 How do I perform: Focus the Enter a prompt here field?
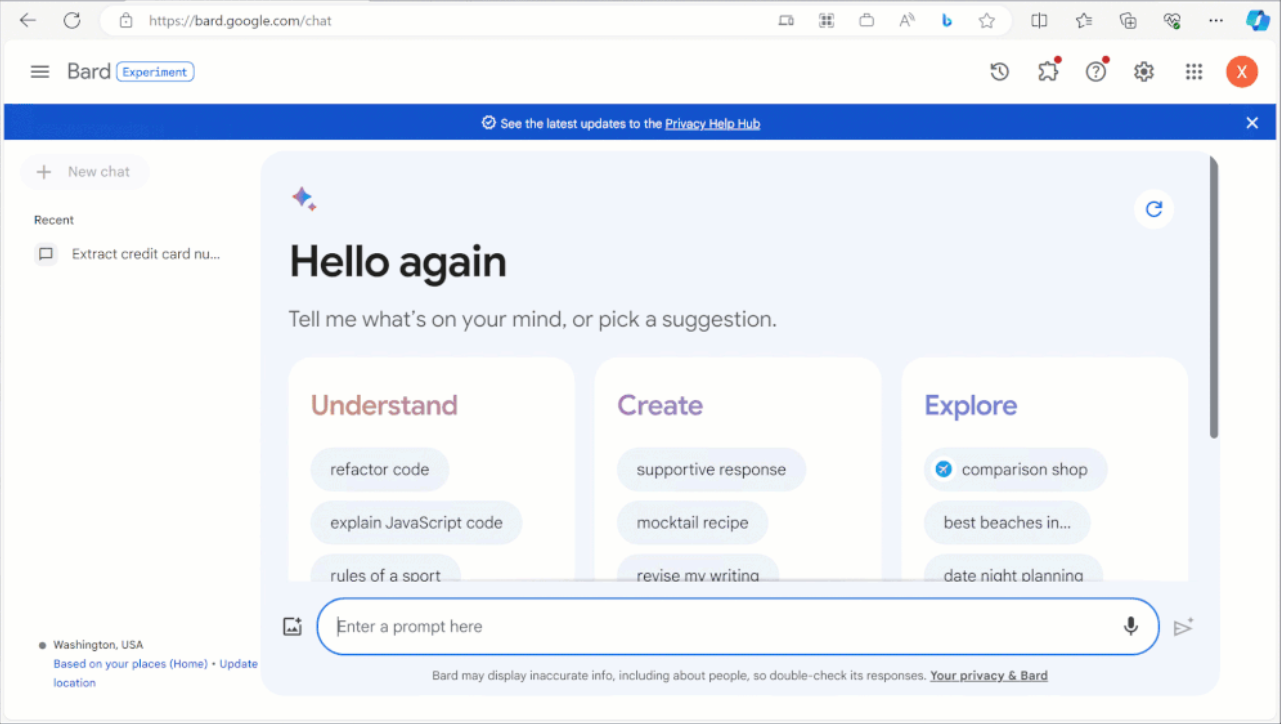click(x=738, y=627)
